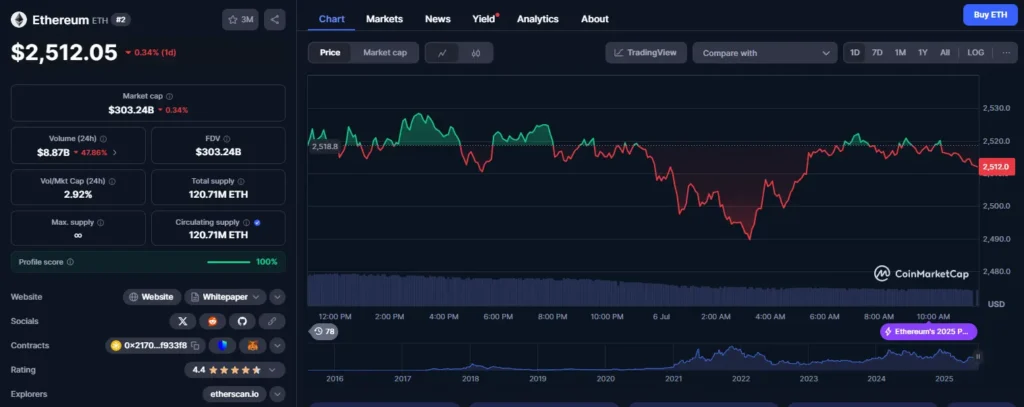This screenshot has height=407, width=1024.
Task: Open the Website link button
Action: 152,297
